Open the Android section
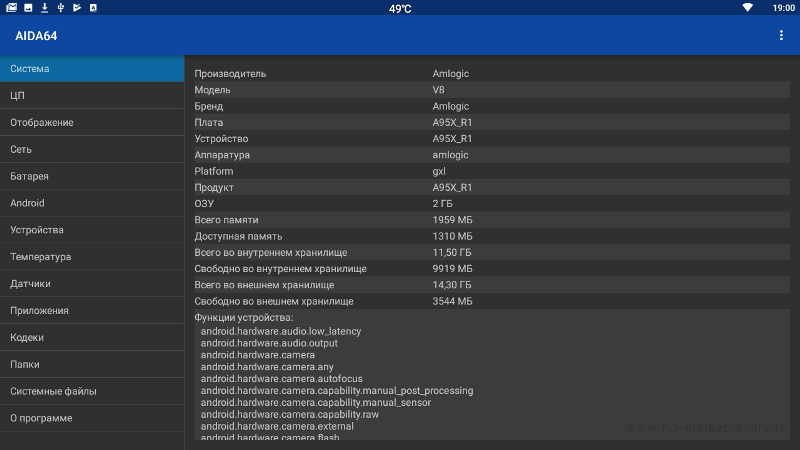 [92, 203]
